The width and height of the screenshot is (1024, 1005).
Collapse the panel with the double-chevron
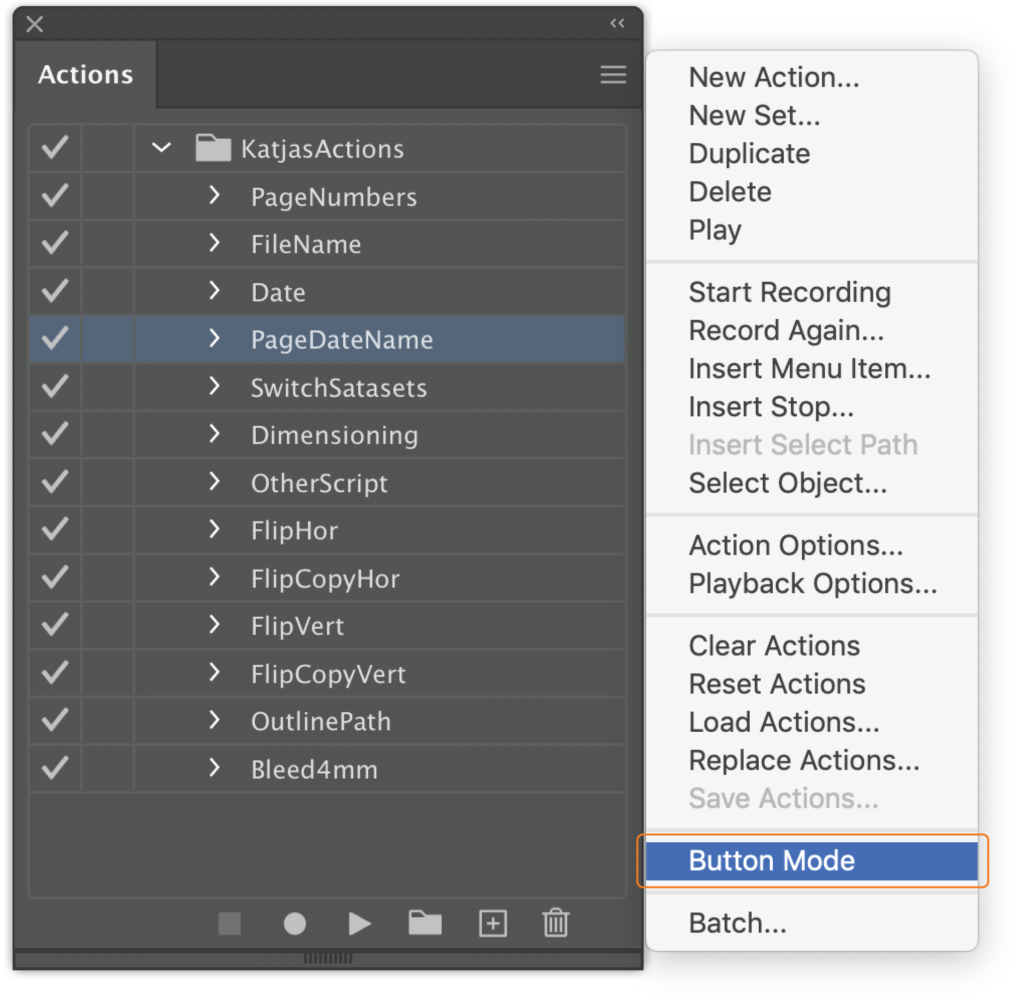(616, 22)
